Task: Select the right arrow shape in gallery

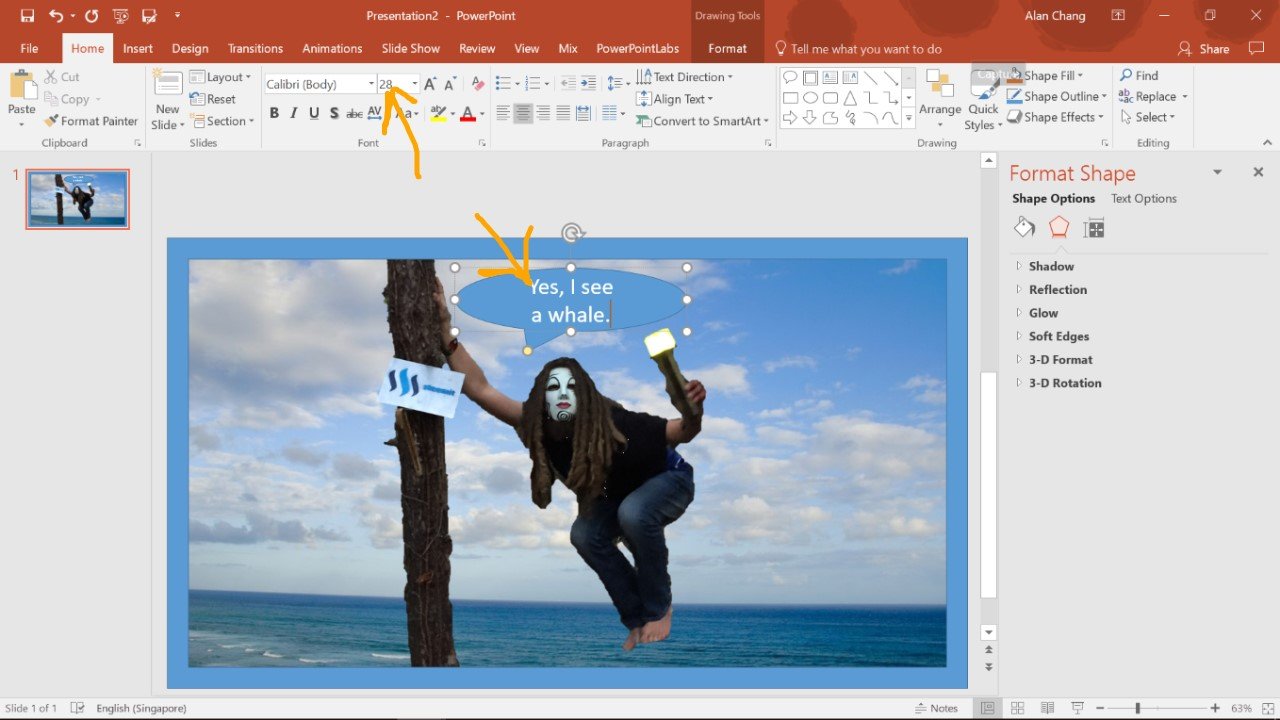Action: pos(790,117)
